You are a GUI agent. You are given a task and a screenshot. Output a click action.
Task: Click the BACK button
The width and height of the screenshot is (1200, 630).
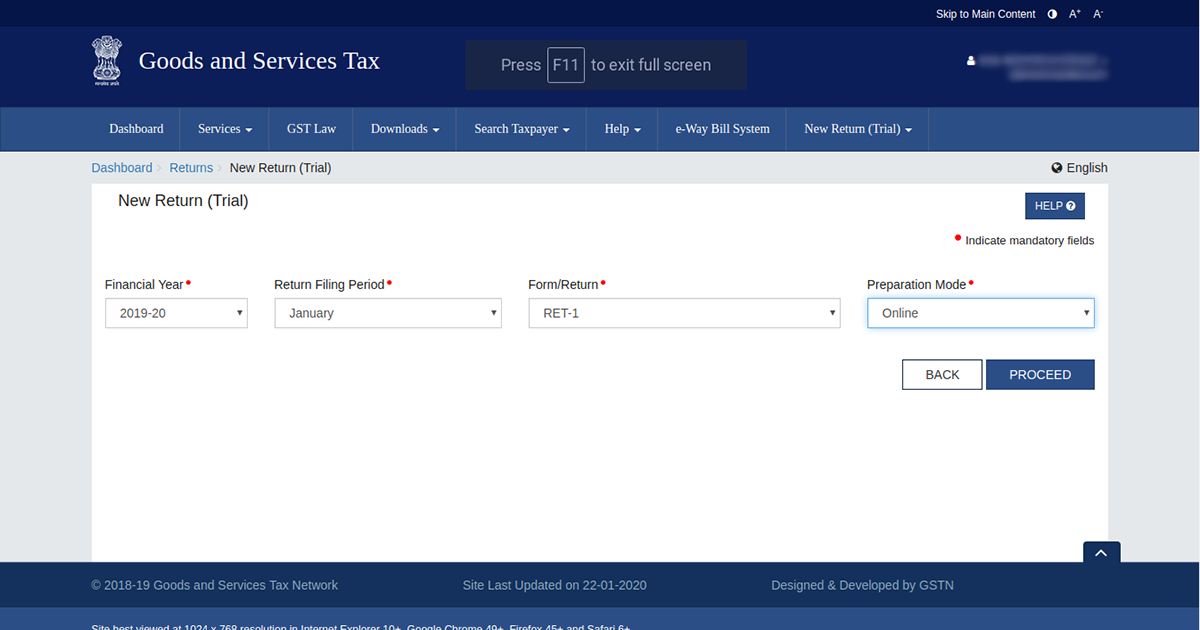click(942, 375)
